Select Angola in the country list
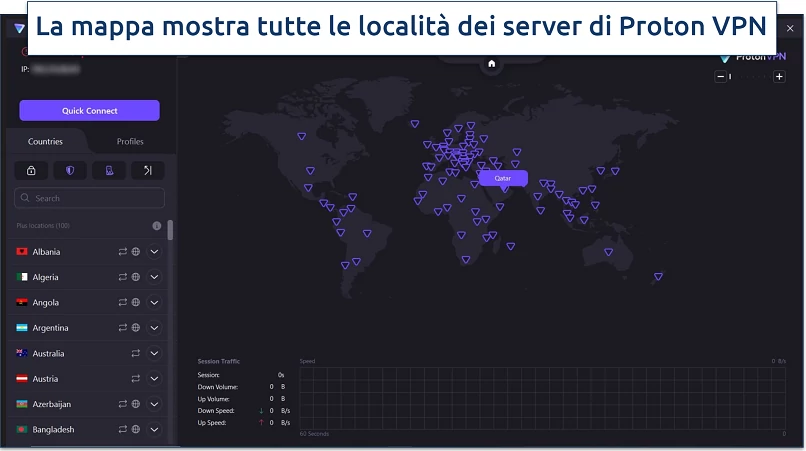The width and height of the screenshot is (806, 451). (x=46, y=302)
